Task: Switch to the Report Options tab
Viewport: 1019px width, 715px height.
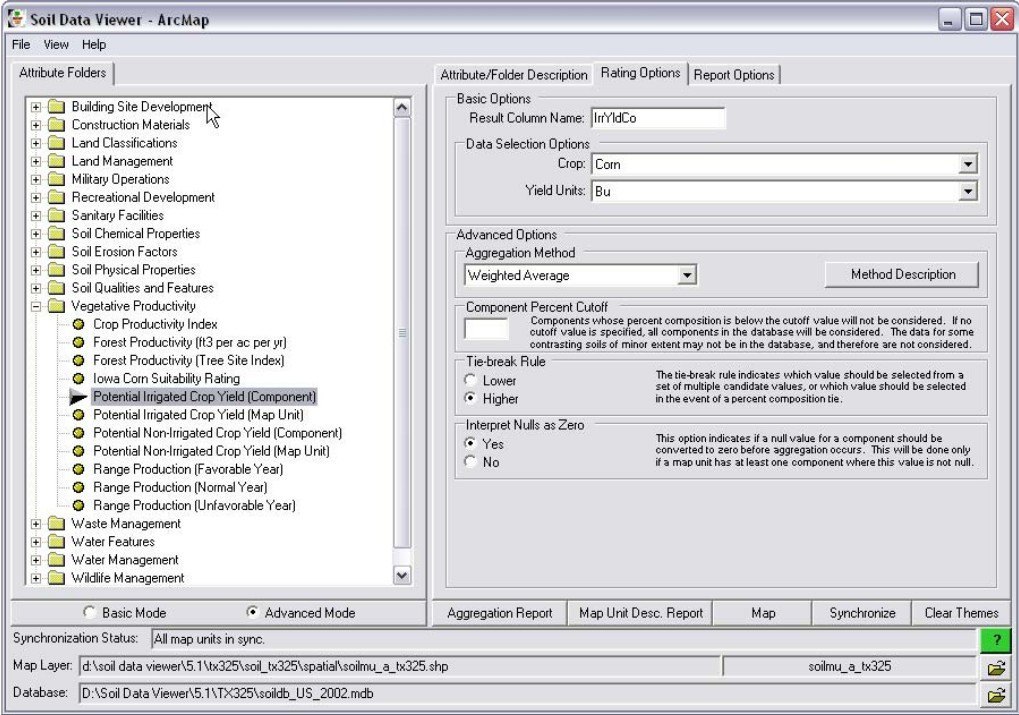Action: pyautogui.click(x=735, y=73)
